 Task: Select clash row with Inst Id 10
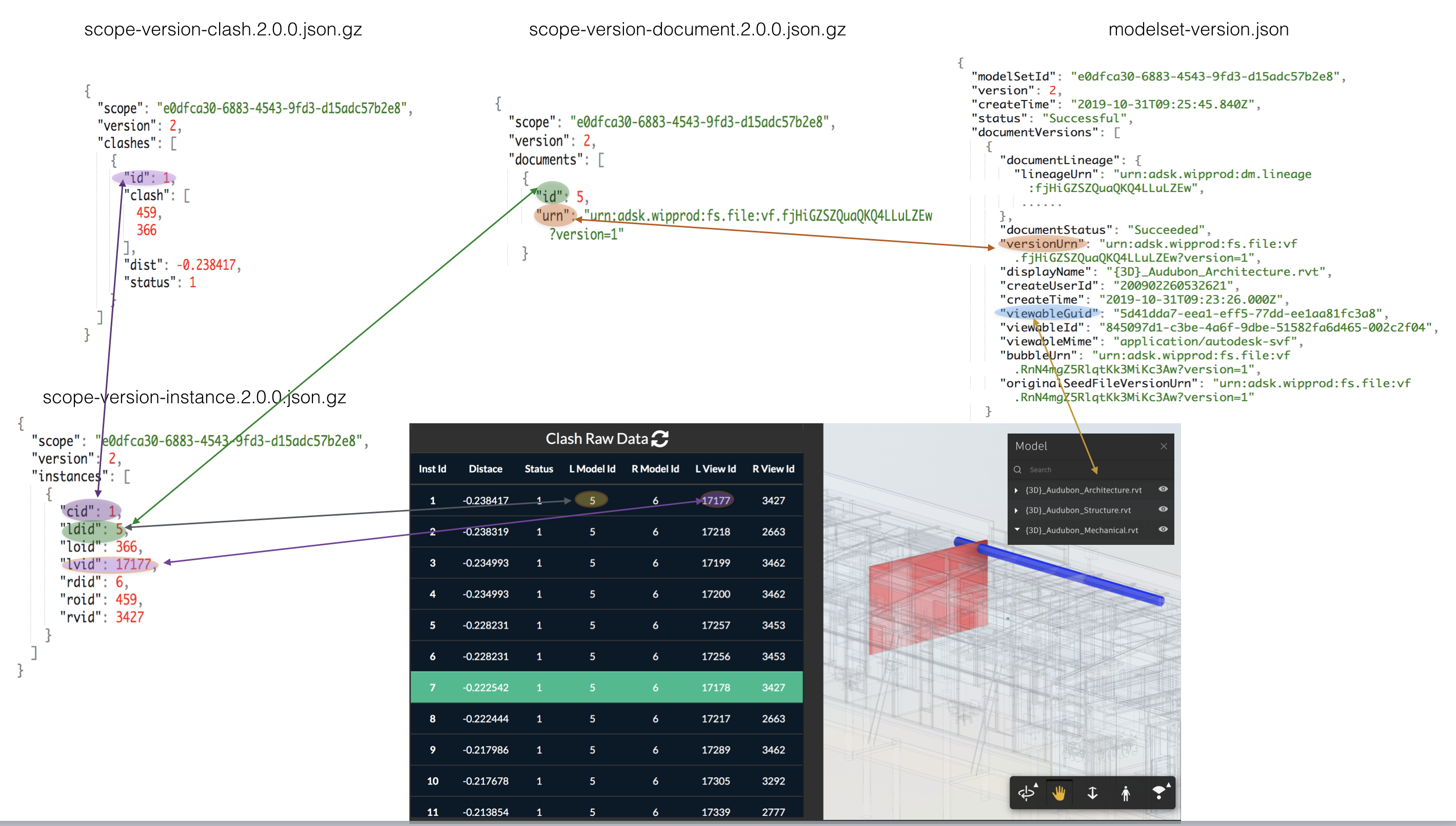(606, 781)
